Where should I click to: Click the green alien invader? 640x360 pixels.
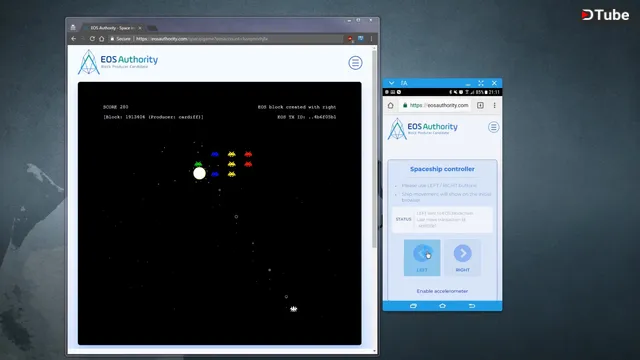[x=198, y=164]
